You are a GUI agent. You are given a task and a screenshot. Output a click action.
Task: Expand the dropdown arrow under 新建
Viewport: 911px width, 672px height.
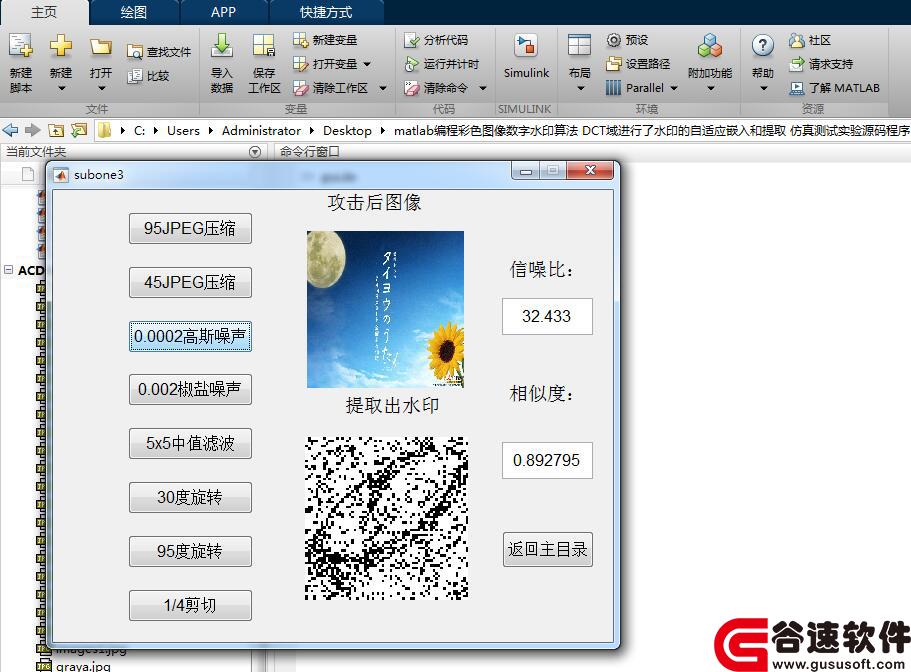coord(61,88)
